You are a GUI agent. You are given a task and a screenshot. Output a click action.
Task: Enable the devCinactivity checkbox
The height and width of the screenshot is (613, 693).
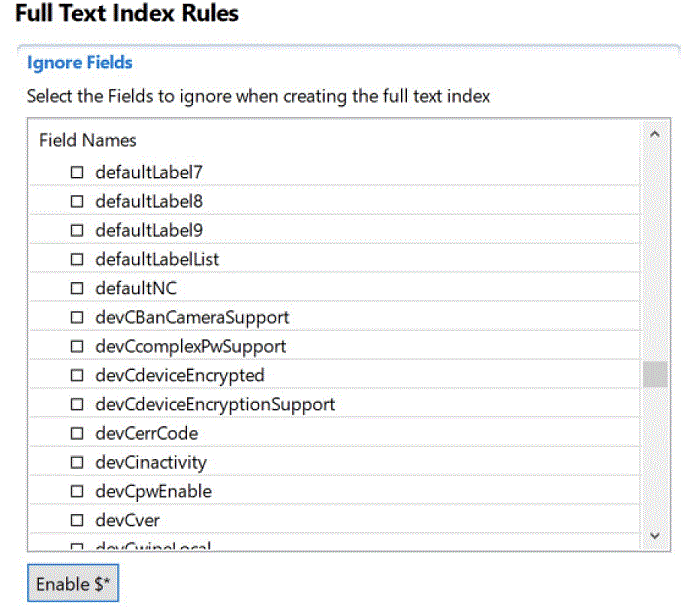point(77,463)
